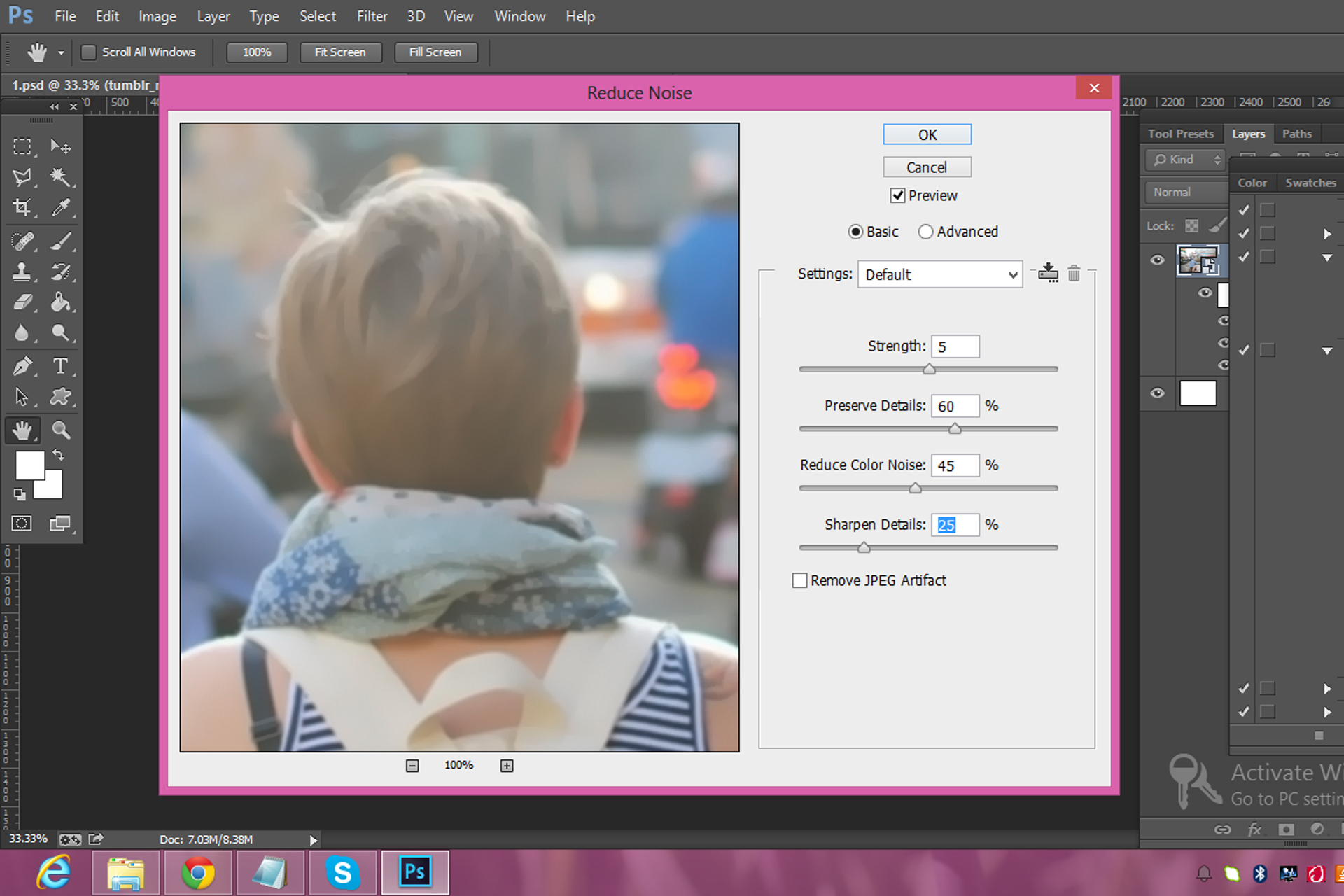
Task: Uncheck the Preview checkbox
Action: click(x=897, y=196)
